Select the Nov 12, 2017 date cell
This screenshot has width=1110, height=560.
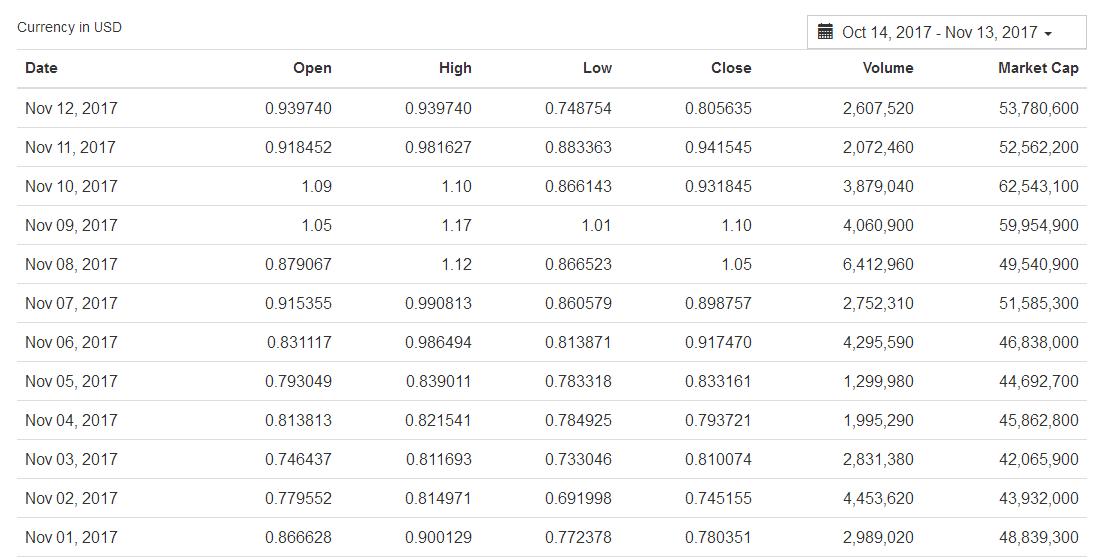71,108
